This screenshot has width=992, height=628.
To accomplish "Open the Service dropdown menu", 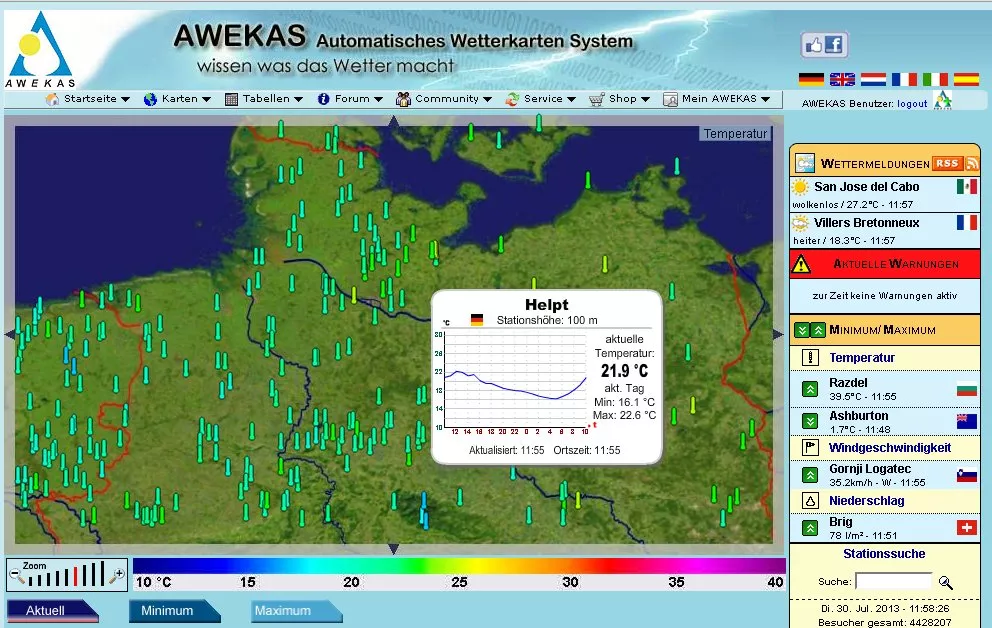I will tap(540, 99).
